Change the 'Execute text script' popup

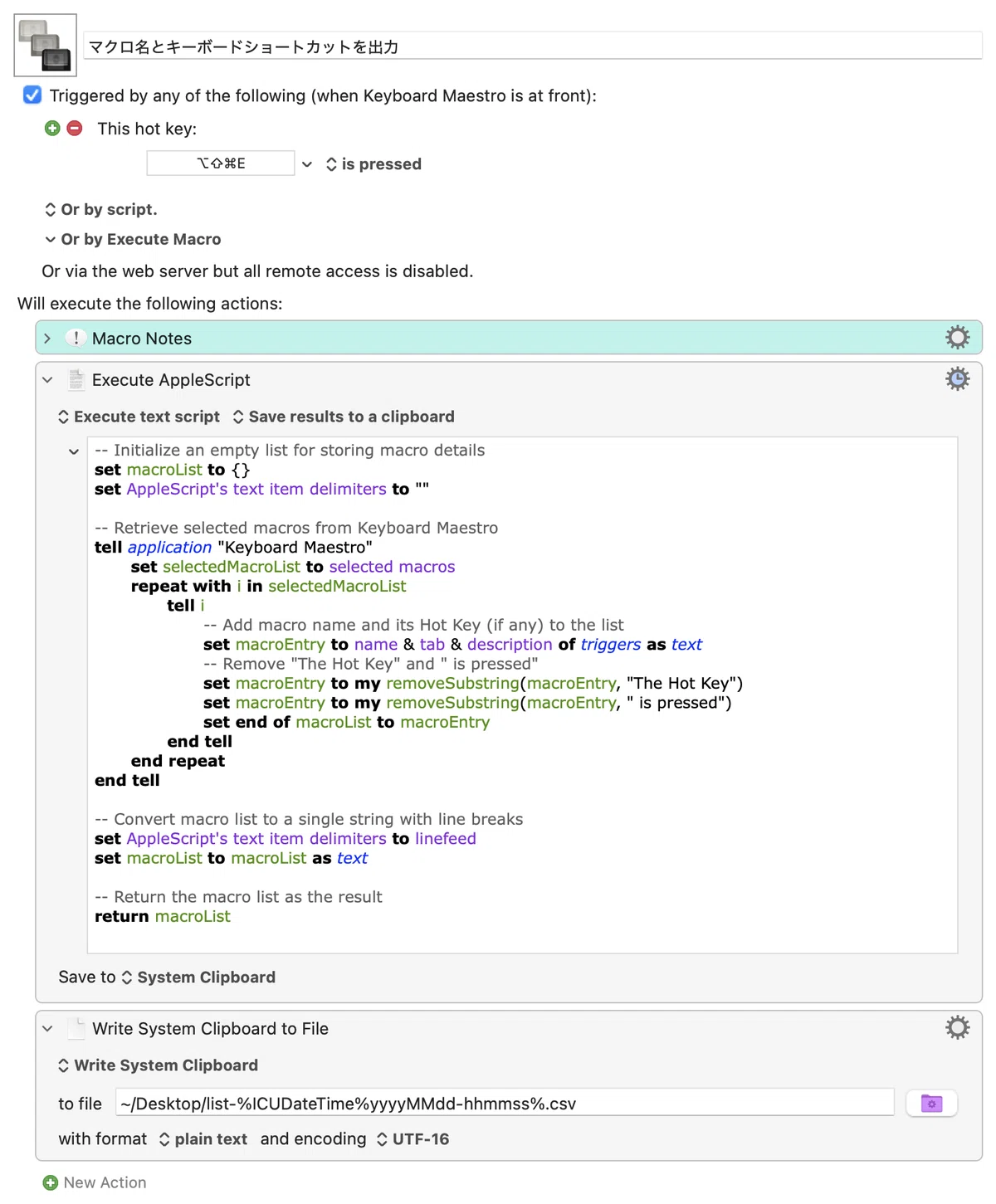(139, 417)
